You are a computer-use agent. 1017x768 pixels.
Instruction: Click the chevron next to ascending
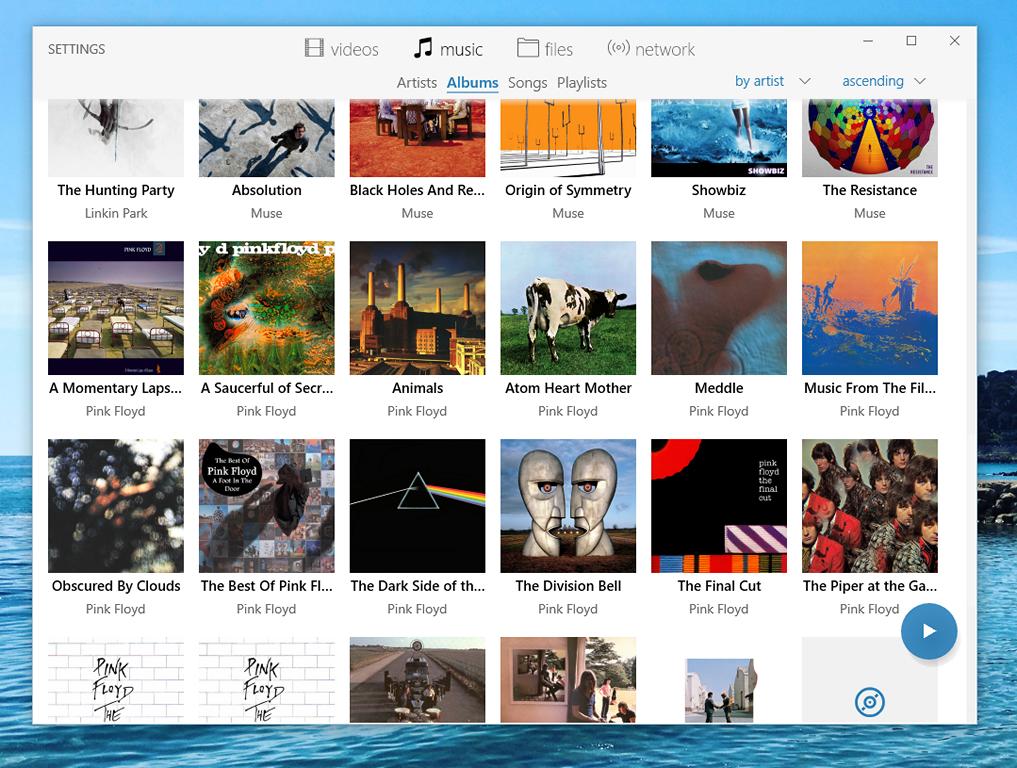click(x=920, y=81)
